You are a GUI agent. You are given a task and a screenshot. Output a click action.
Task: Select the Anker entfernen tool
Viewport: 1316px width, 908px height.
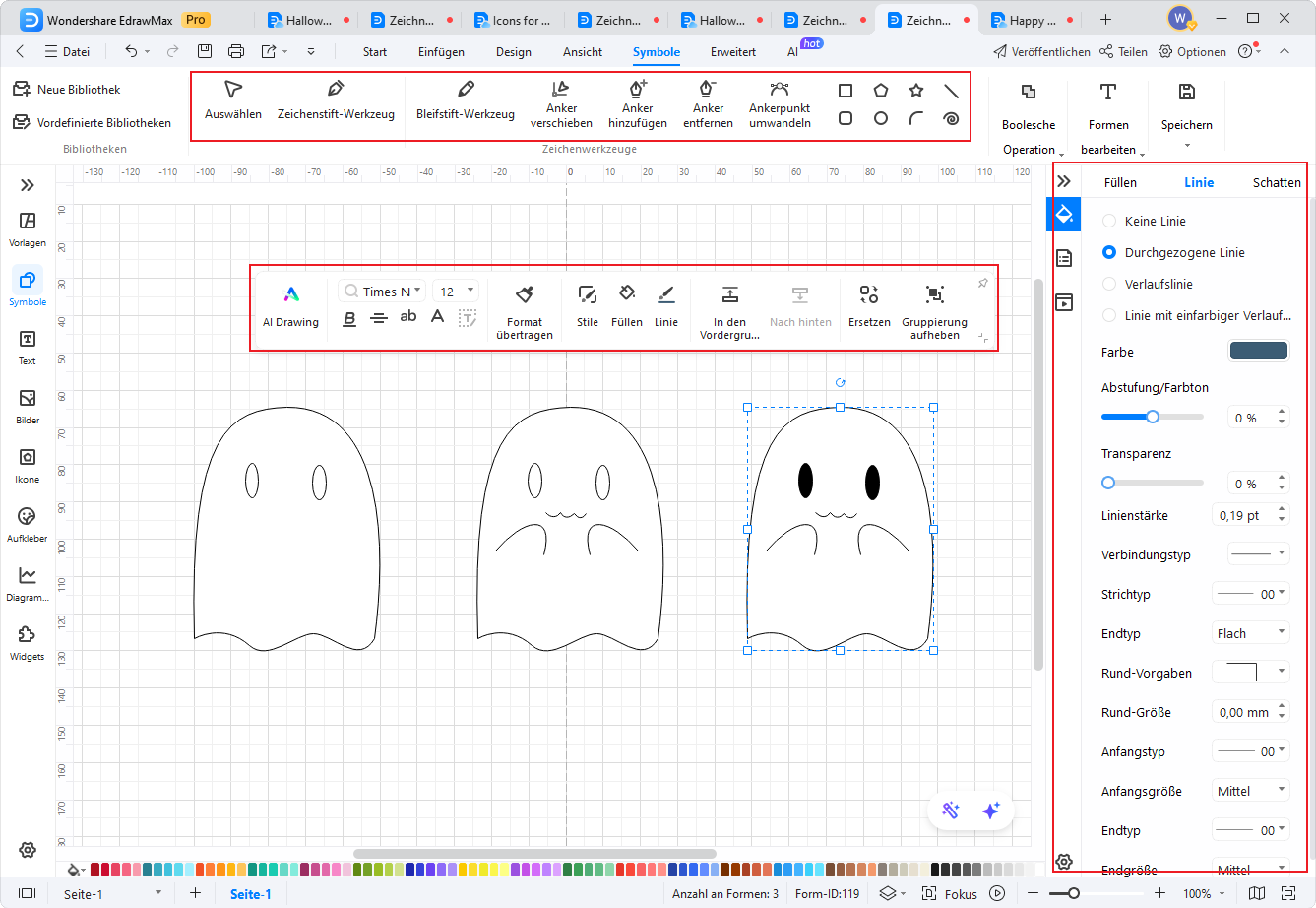pos(707,103)
